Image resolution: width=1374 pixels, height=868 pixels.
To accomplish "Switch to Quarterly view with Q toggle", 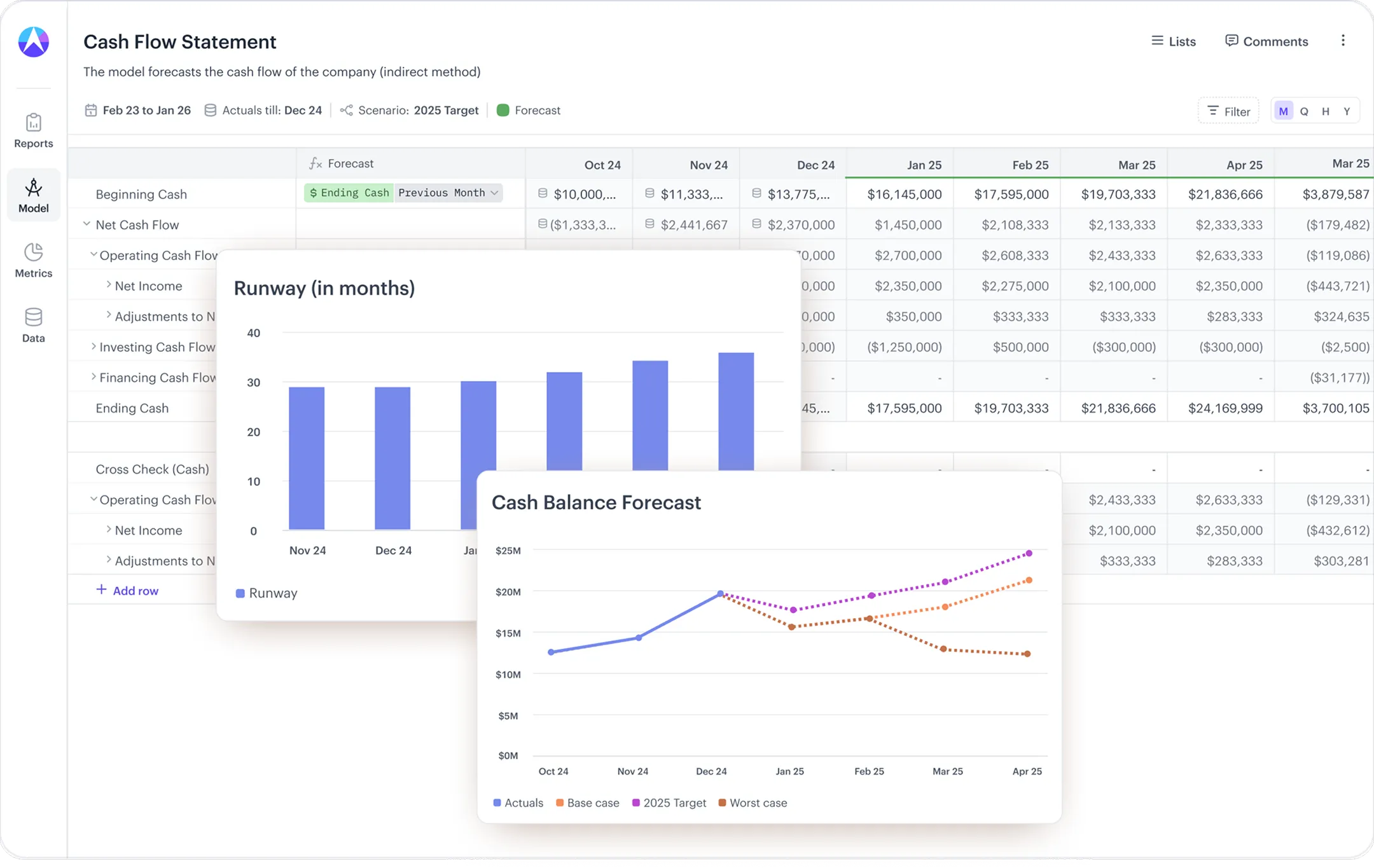I will [1305, 110].
